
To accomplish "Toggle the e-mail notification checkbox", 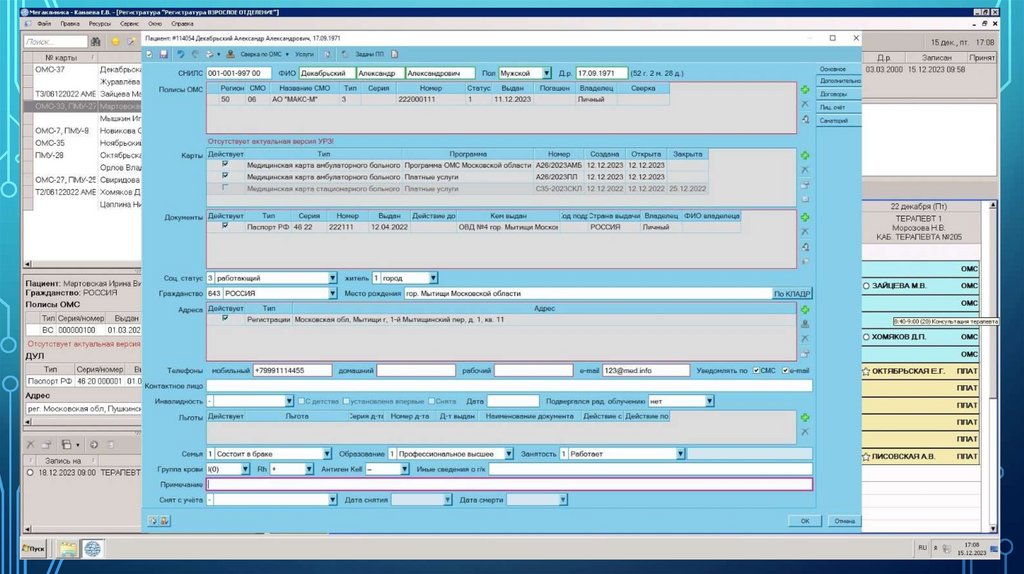I will click(785, 370).
